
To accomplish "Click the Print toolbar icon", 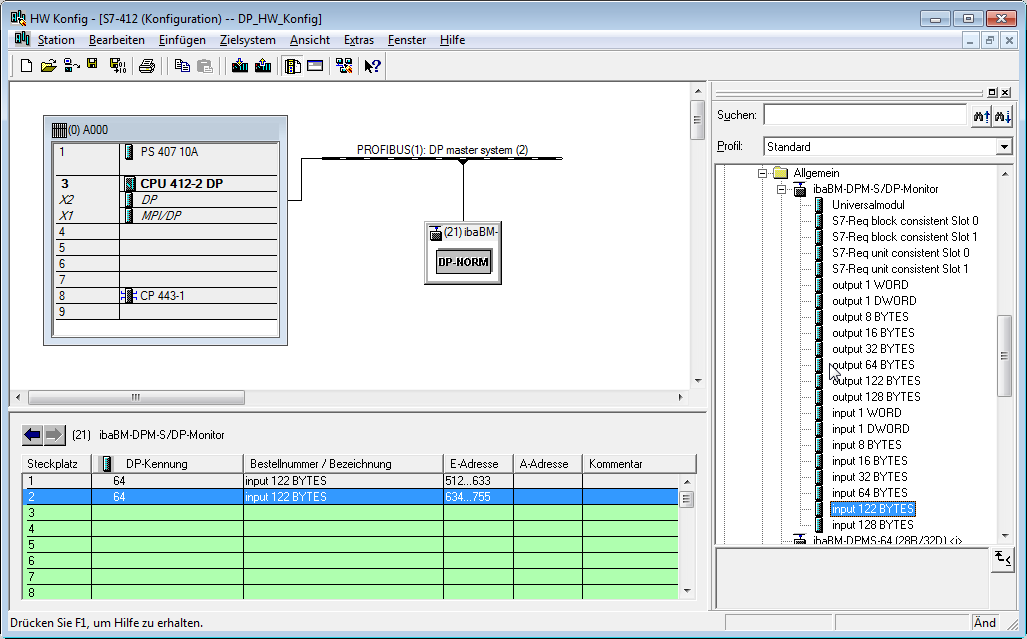I will tap(147, 66).
